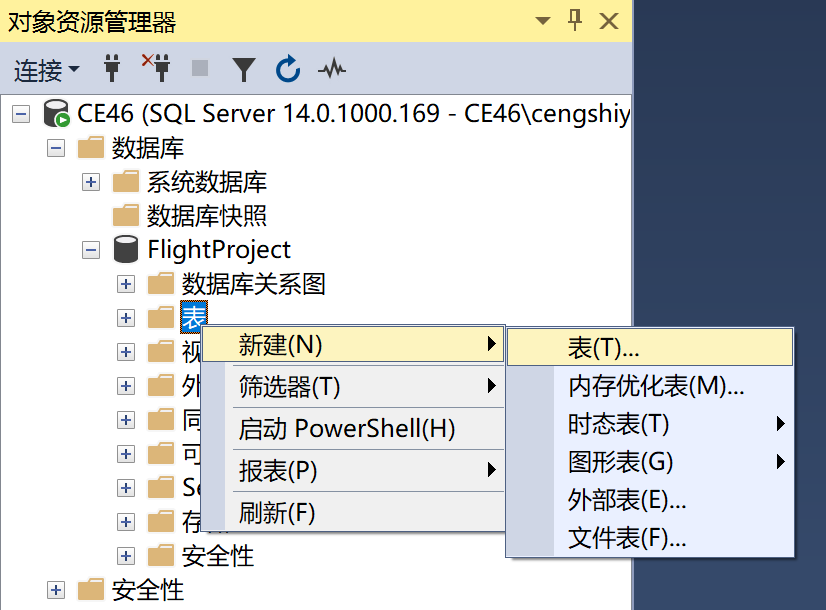
Task: Select the bottom 安全性 tree label
Action: point(148,590)
